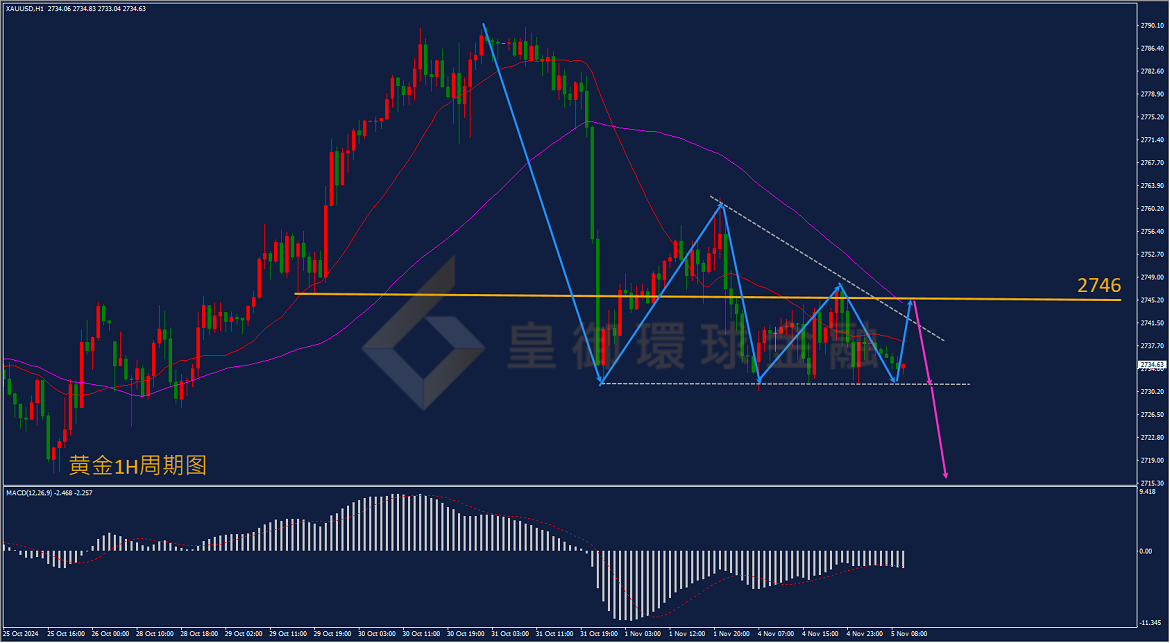Select the orange horizontal resistance line

tap(708, 297)
